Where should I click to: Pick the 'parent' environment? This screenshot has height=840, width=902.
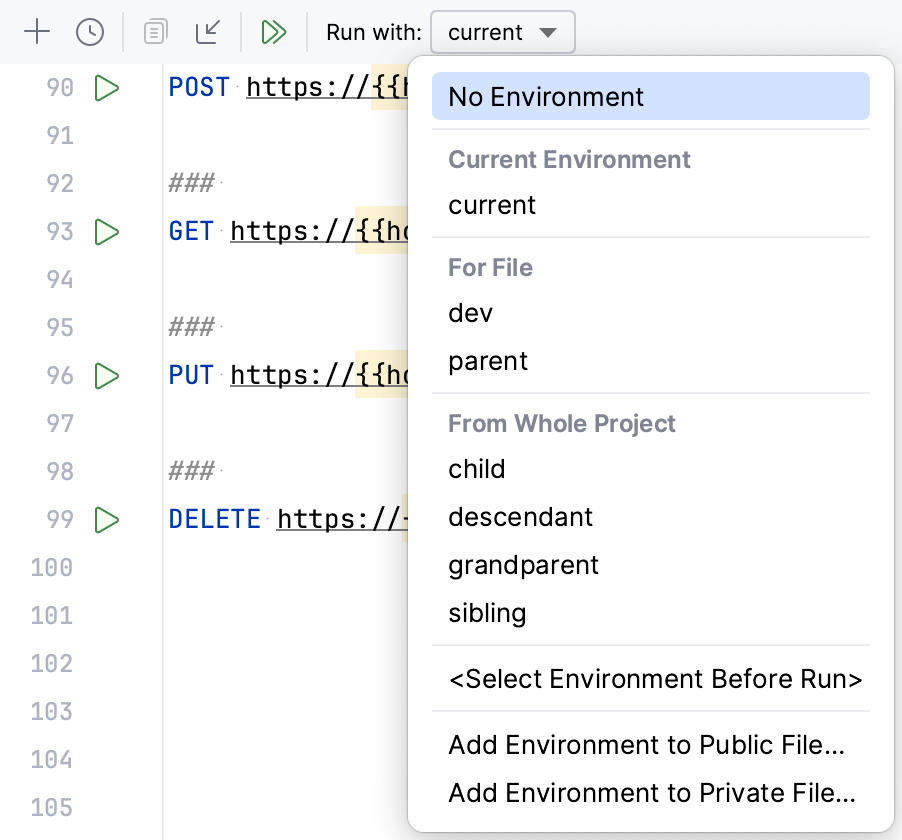[x=488, y=361]
